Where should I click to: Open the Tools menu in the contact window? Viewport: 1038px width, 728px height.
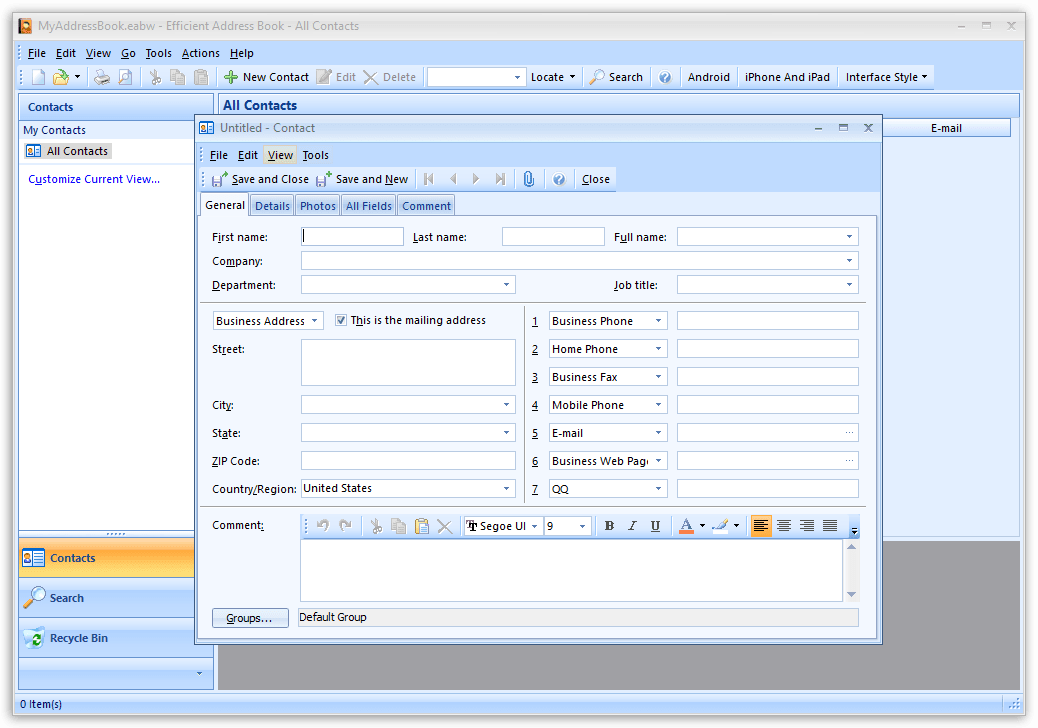tap(316, 155)
